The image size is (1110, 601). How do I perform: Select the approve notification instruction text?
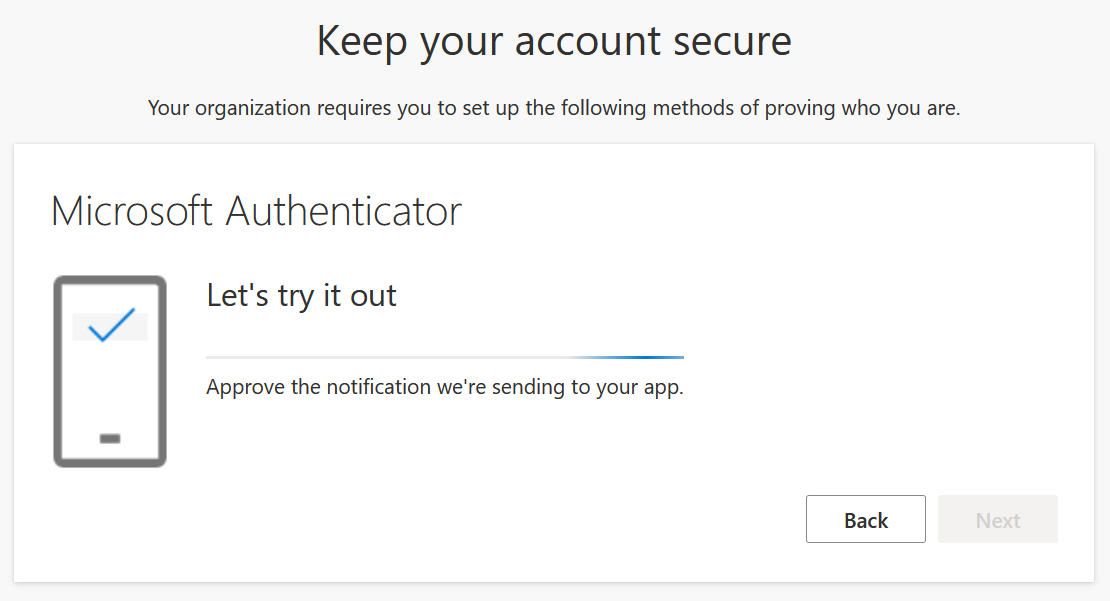(444, 387)
